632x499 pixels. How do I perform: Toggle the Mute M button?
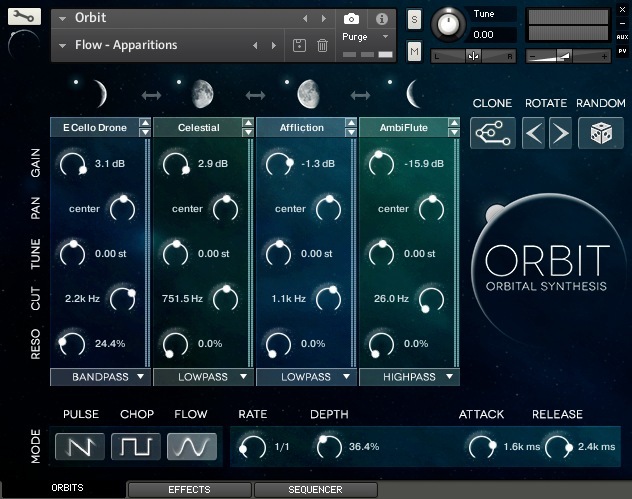415,50
